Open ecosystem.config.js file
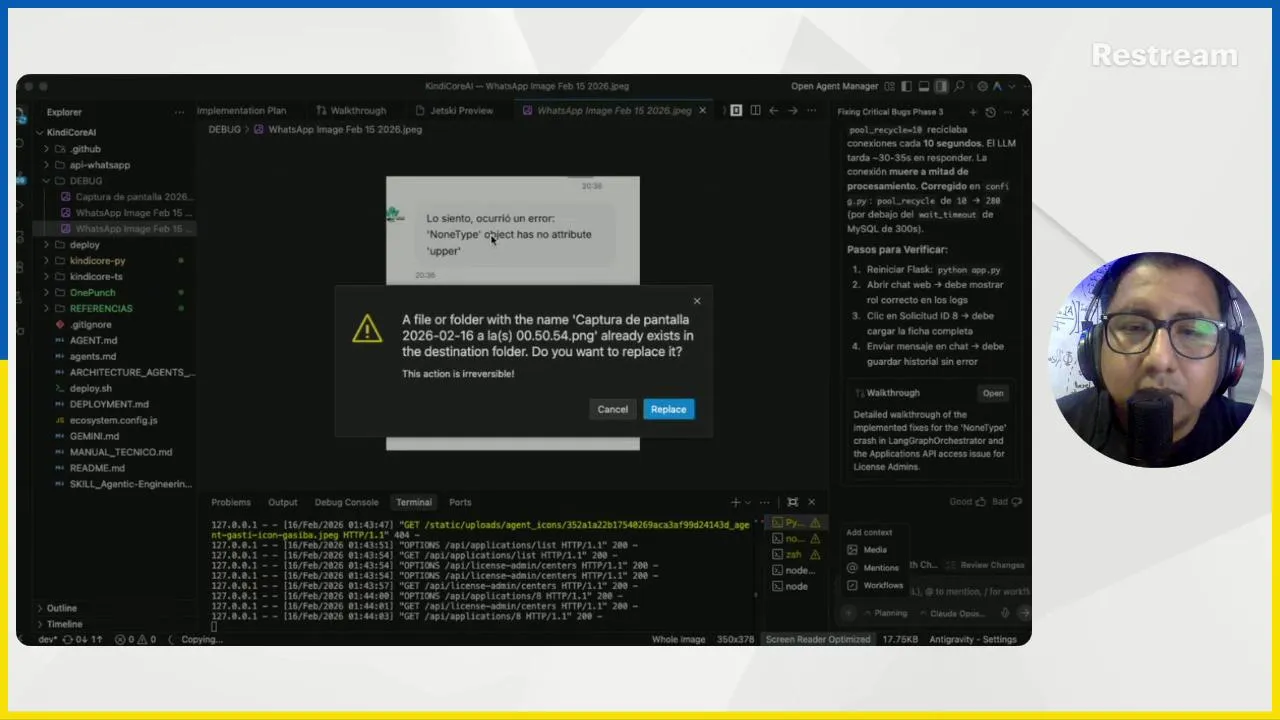Image resolution: width=1280 pixels, height=720 pixels. point(113,420)
